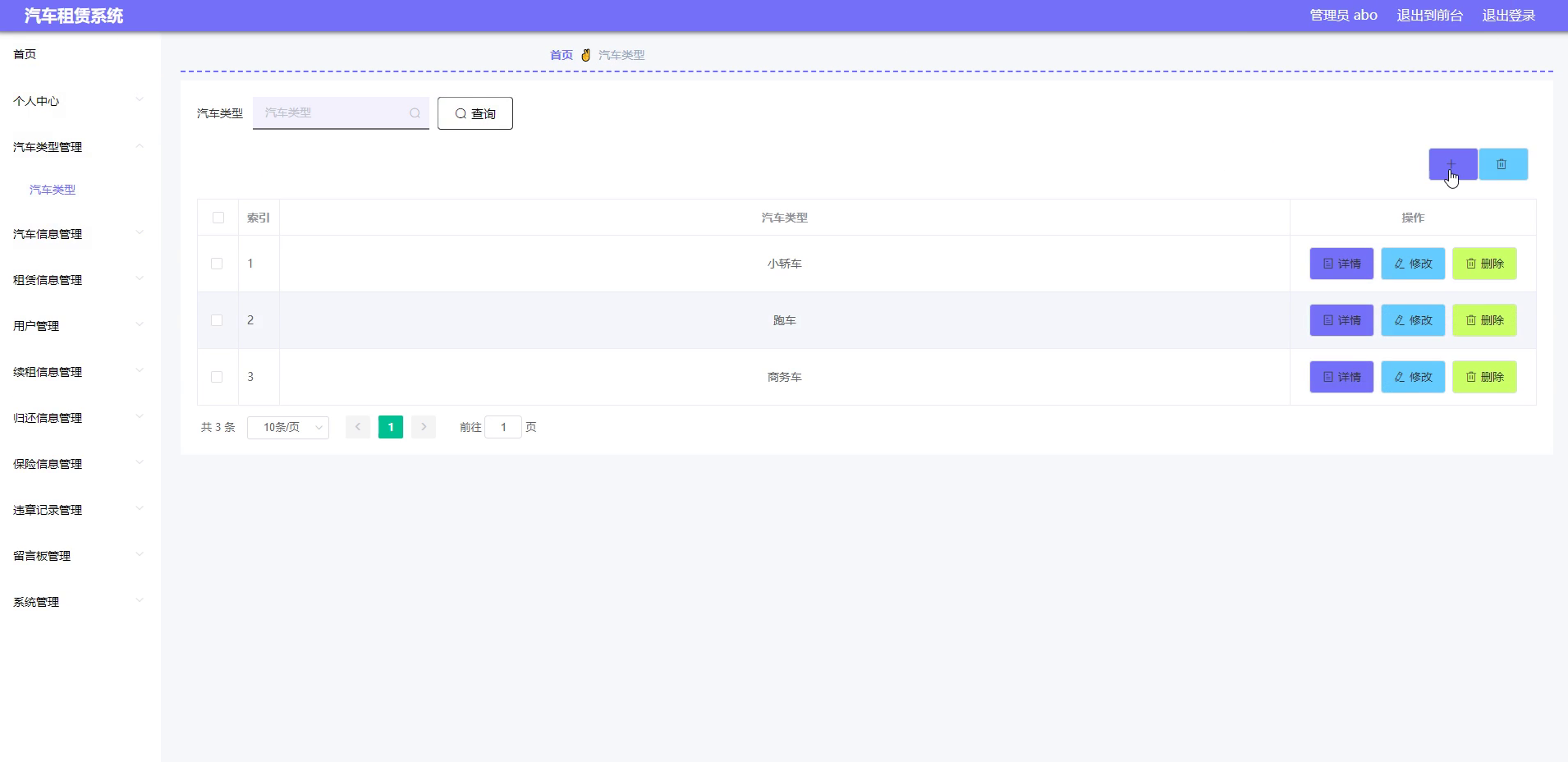Click 删除 for 跑车 row
The image size is (1568, 762).
[1484, 320]
